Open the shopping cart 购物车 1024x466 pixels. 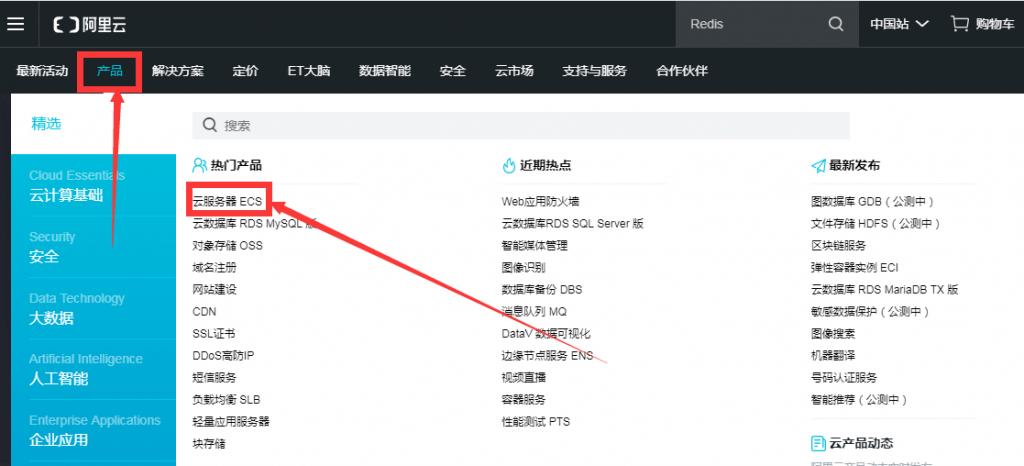click(x=982, y=24)
